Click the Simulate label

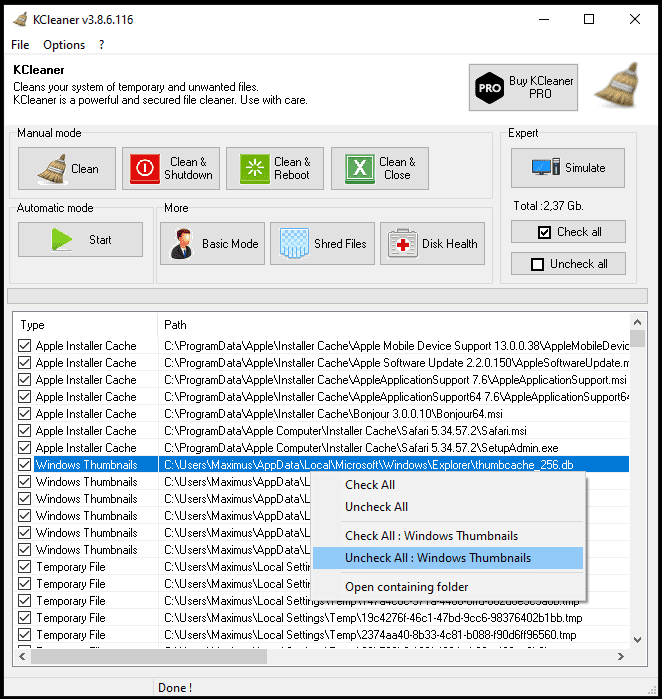tap(585, 168)
